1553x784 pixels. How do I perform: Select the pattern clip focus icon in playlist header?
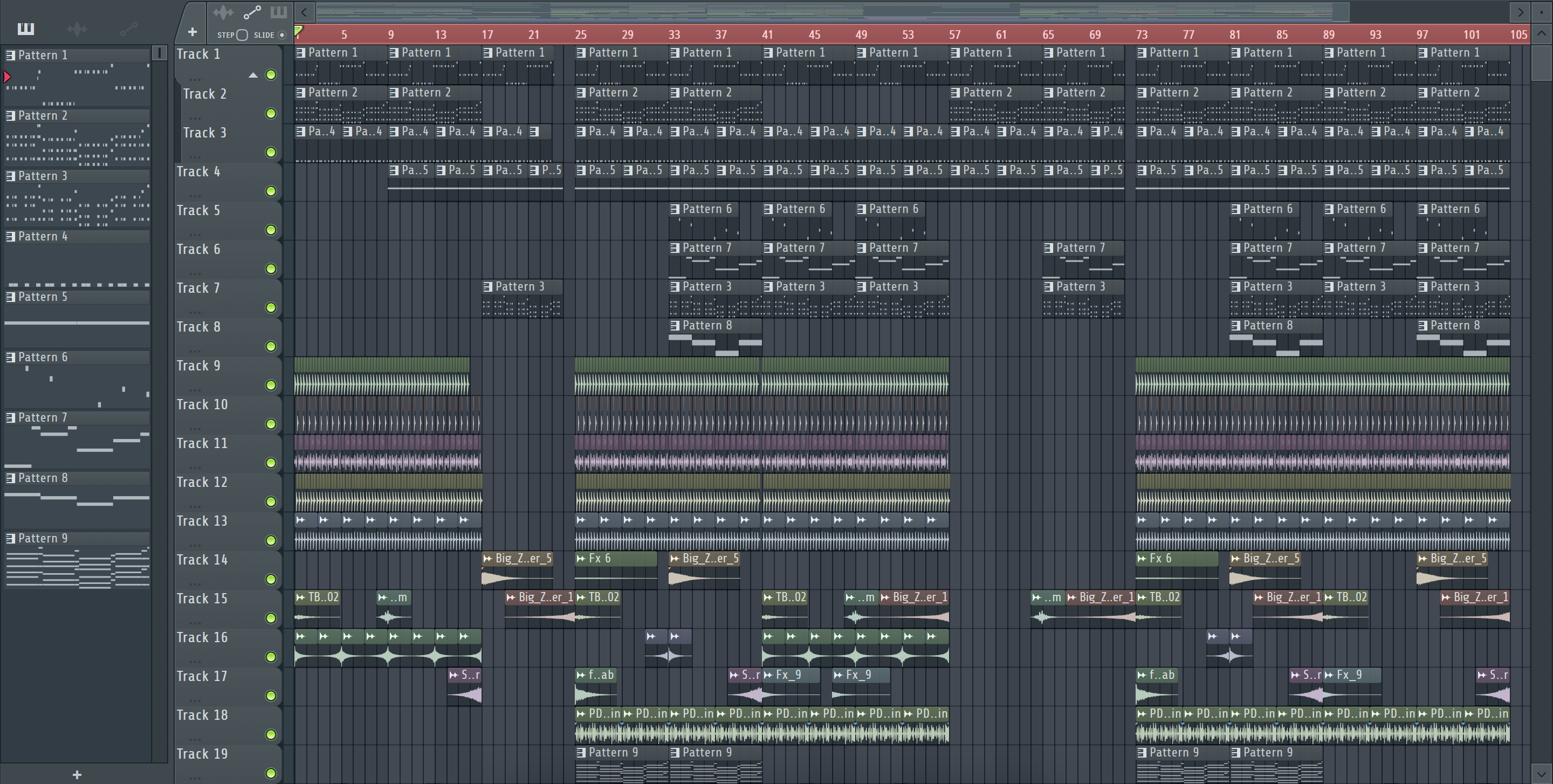coord(279,12)
